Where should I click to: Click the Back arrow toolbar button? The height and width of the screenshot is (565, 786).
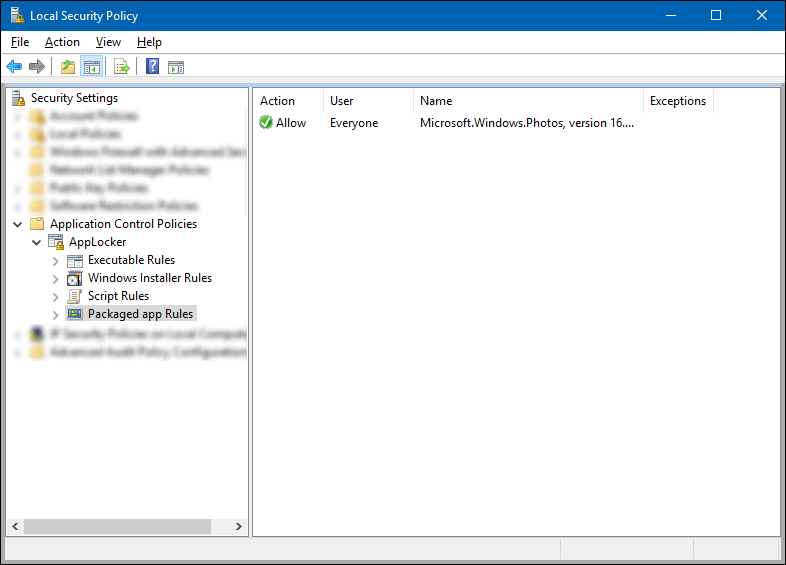tap(14, 67)
